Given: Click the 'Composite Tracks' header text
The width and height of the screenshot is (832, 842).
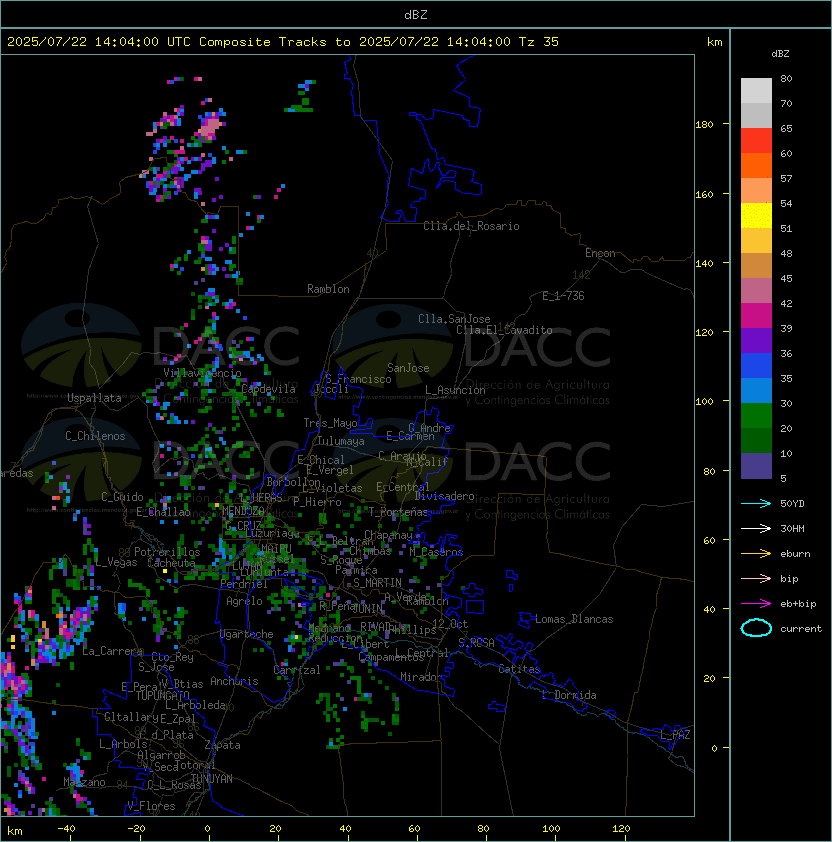Looking at the screenshot, I should coord(263,42).
